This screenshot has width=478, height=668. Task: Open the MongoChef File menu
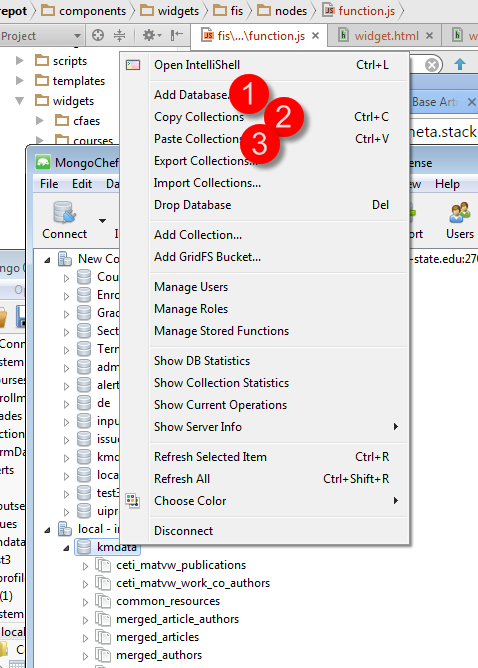(x=49, y=184)
